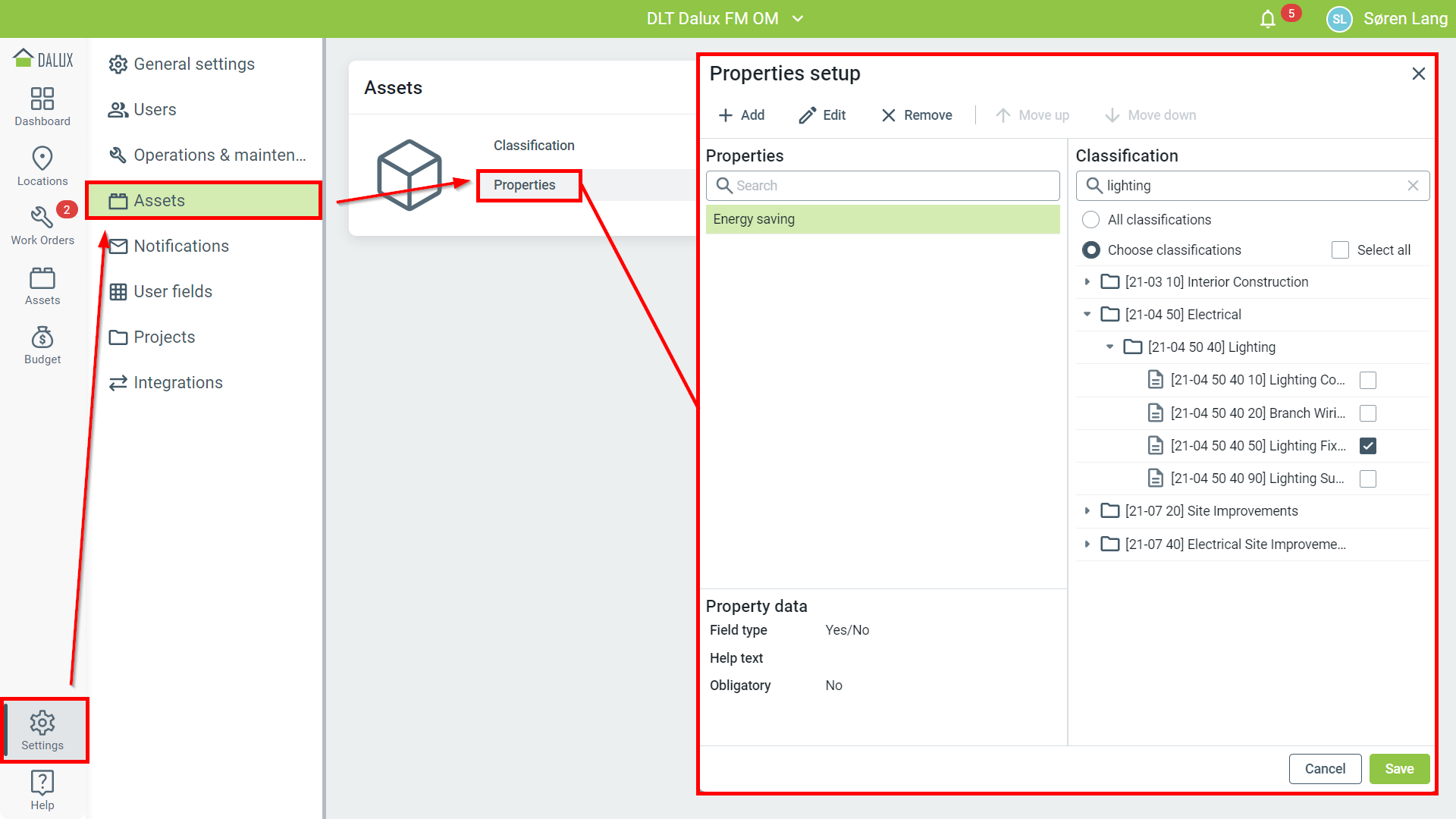Image resolution: width=1456 pixels, height=819 pixels.
Task: Clear the lighting classification search
Action: click(1413, 186)
